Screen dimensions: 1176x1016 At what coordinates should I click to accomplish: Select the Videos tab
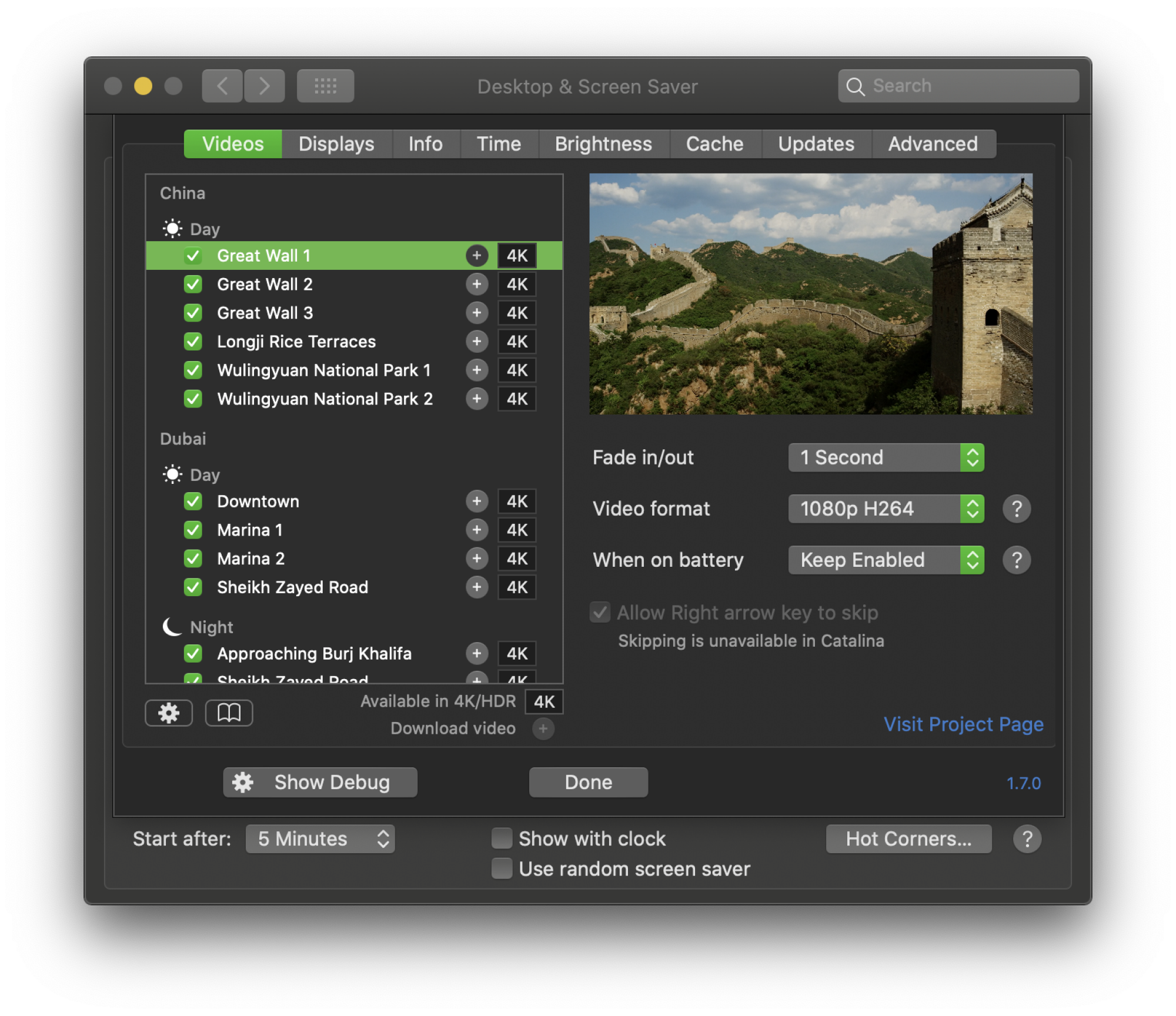point(233,144)
